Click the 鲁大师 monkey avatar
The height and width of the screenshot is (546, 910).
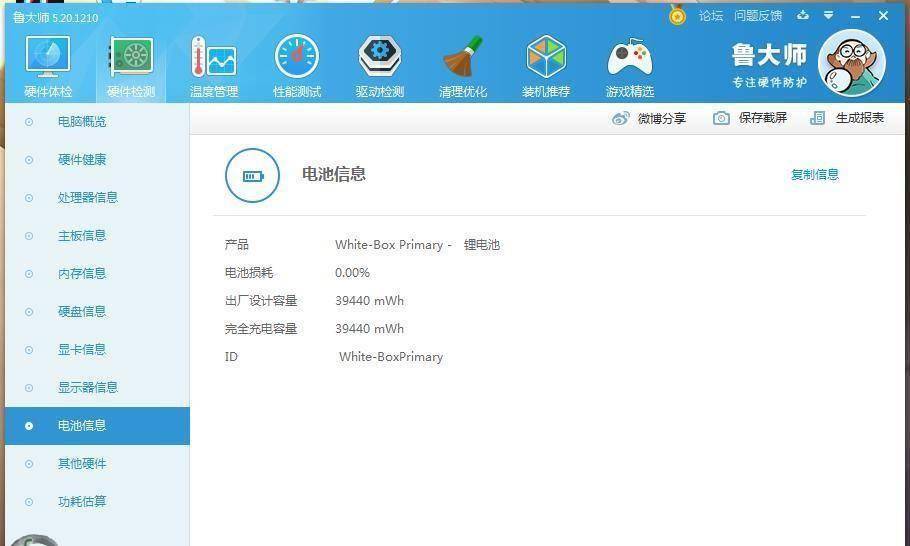851,63
